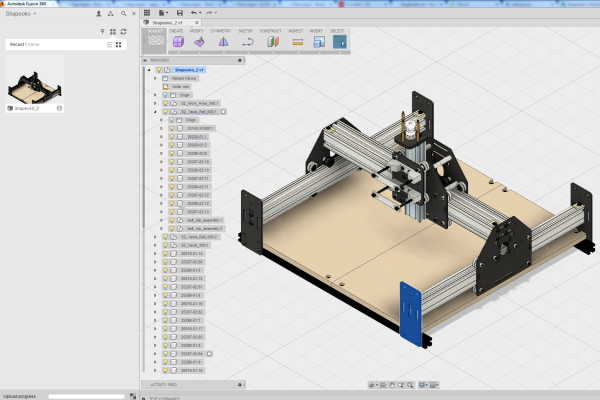The image size is (600, 400).
Task: Open the Construct plane tool
Action: (271, 42)
